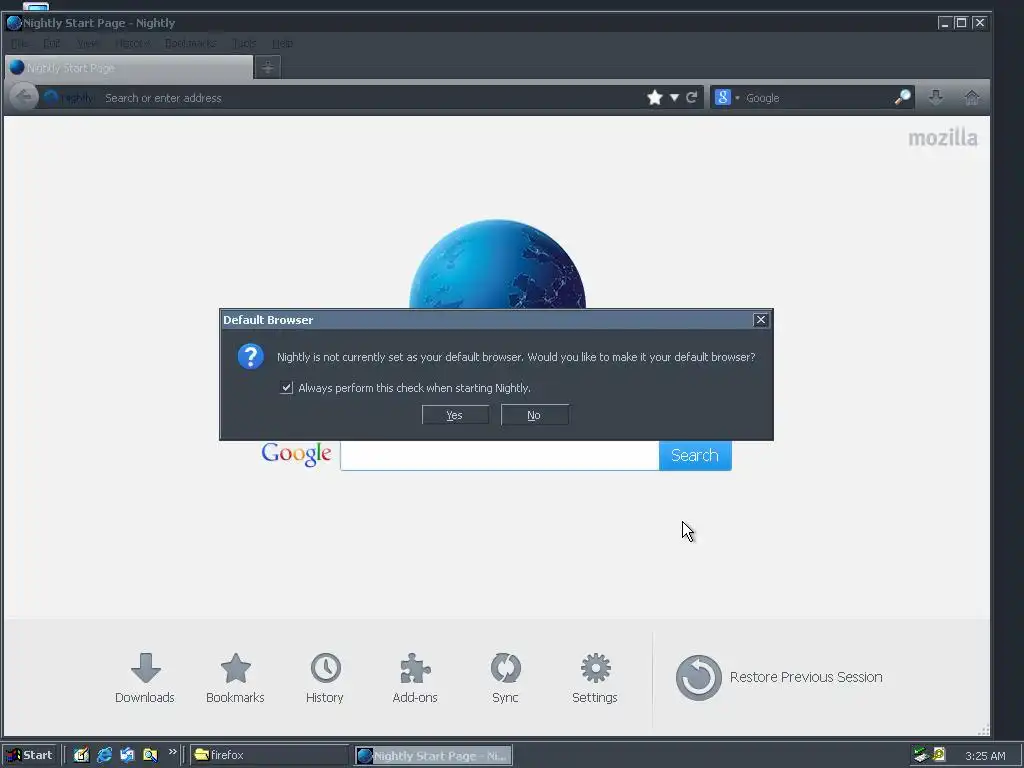
Task: Click the mozilla wordmark link
Action: click(x=943, y=138)
